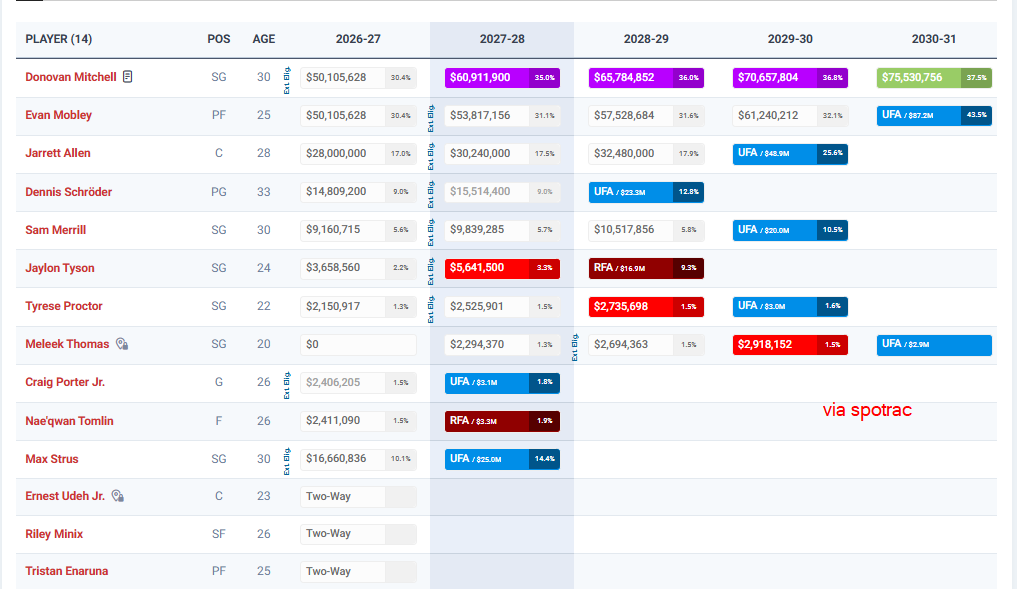The width and height of the screenshot is (1017, 589).
Task: Sort by the PLAYER (14) column header
Action: coord(58,39)
